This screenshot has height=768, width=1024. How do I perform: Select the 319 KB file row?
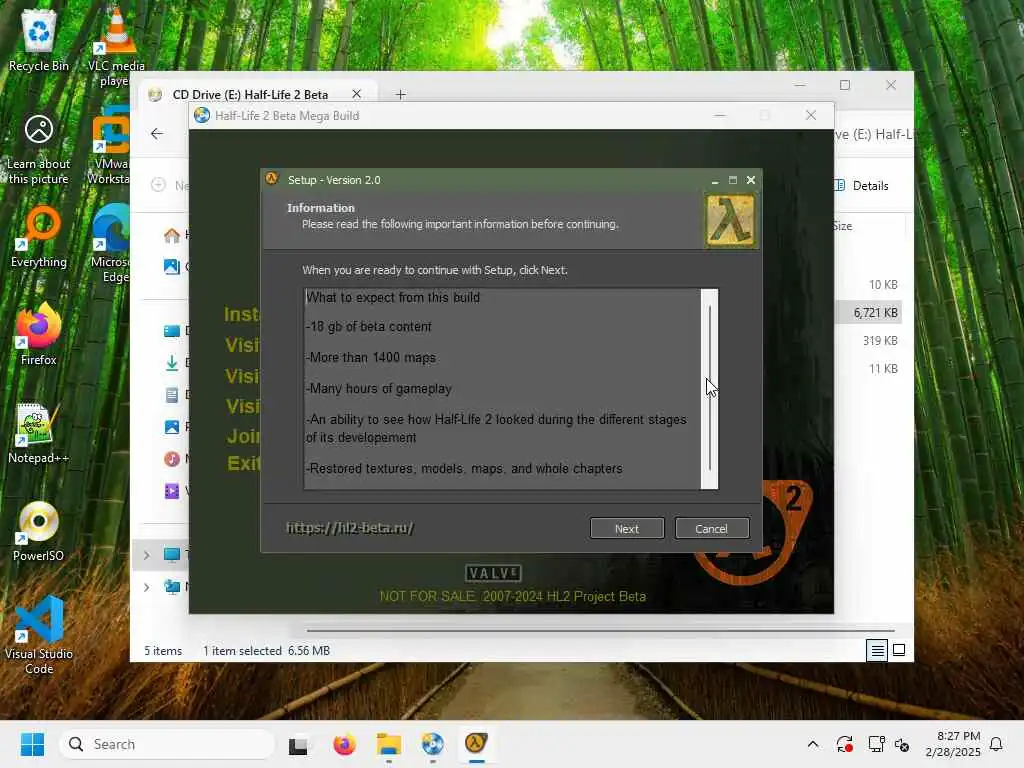[869, 341]
